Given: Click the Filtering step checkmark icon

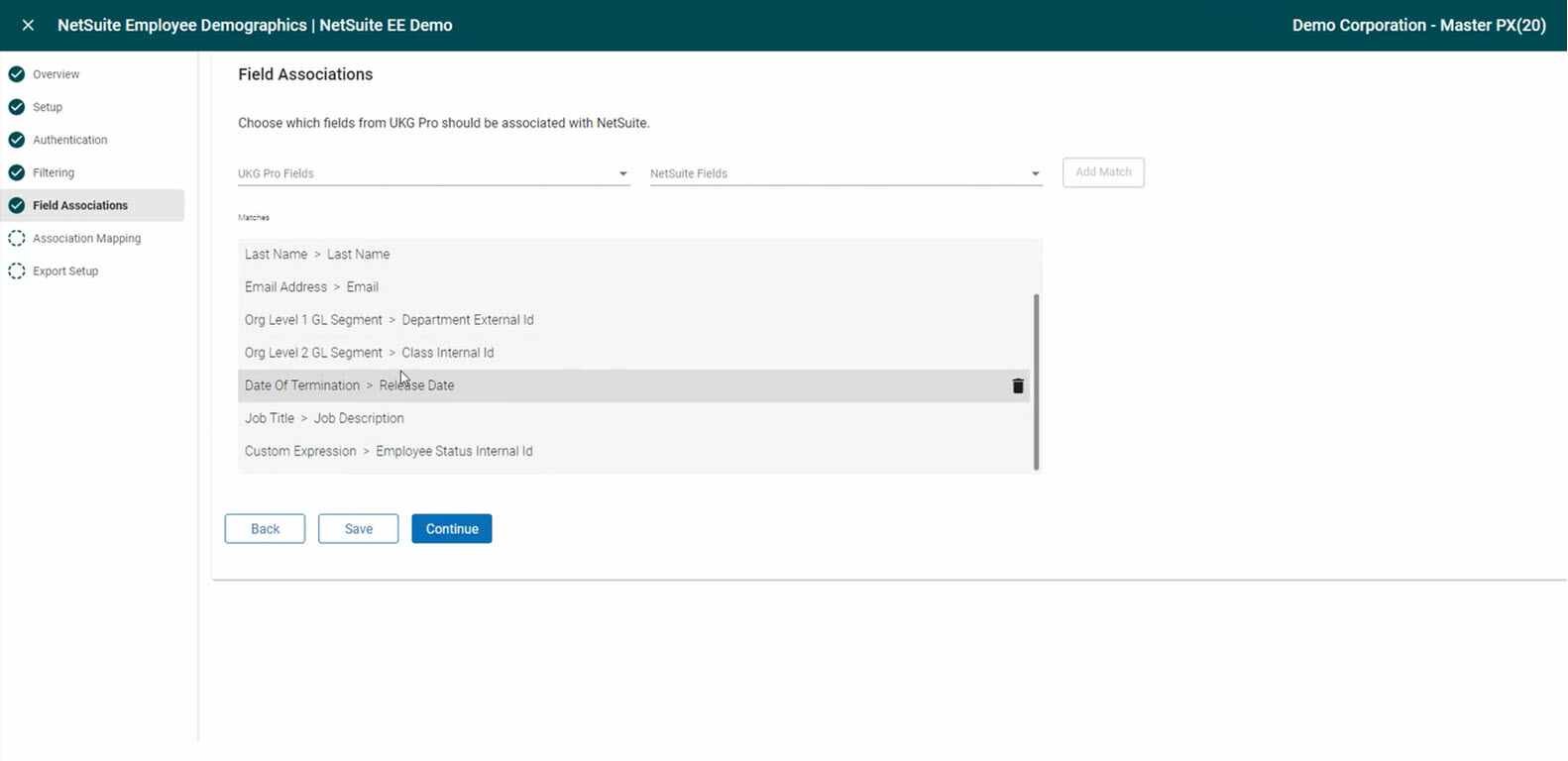Looking at the screenshot, I should coord(16,172).
